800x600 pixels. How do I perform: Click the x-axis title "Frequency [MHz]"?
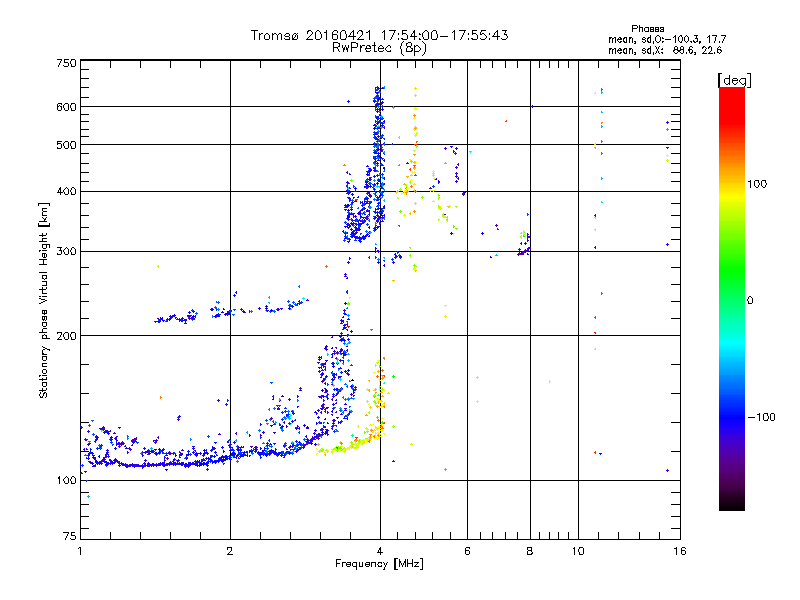(379, 564)
